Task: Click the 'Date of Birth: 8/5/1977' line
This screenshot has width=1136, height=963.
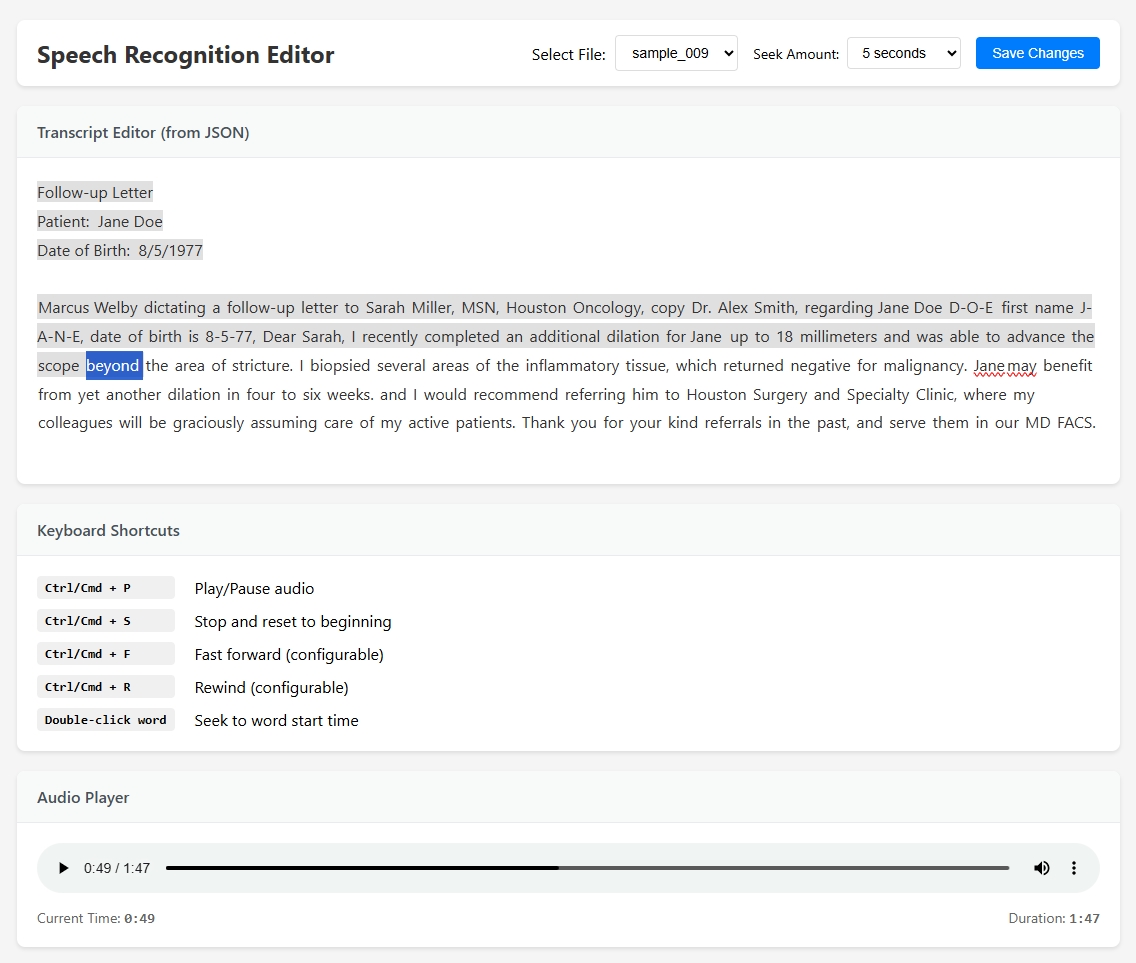Action: (120, 251)
